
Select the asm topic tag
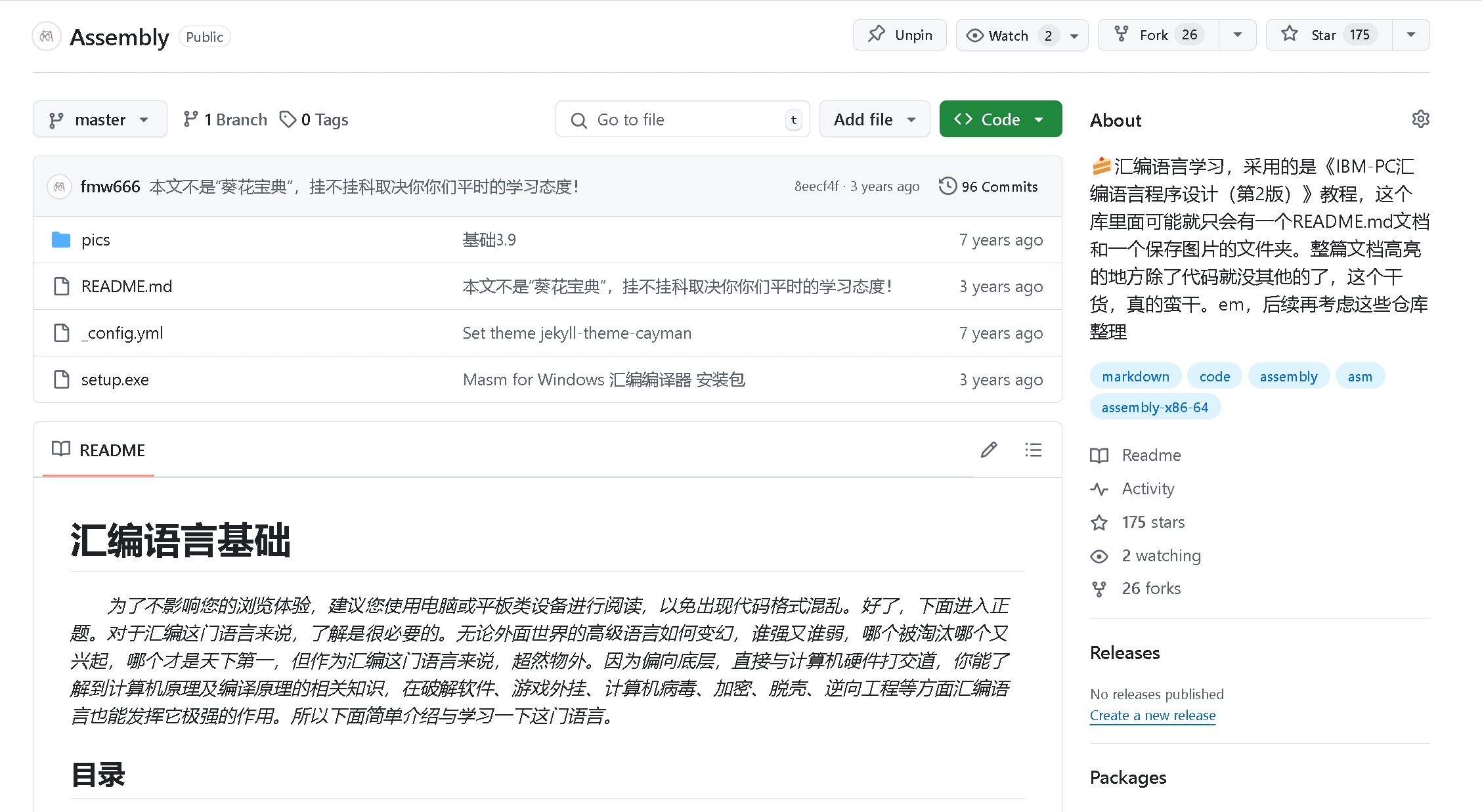1360,376
